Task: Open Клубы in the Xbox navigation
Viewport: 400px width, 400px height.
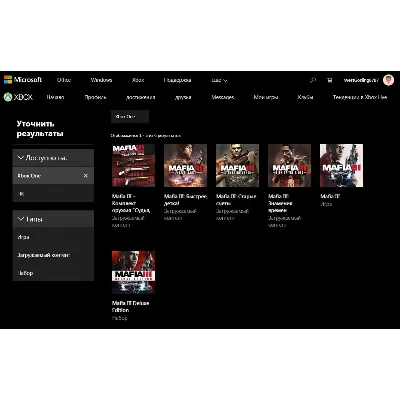Action: click(x=305, y=97)
